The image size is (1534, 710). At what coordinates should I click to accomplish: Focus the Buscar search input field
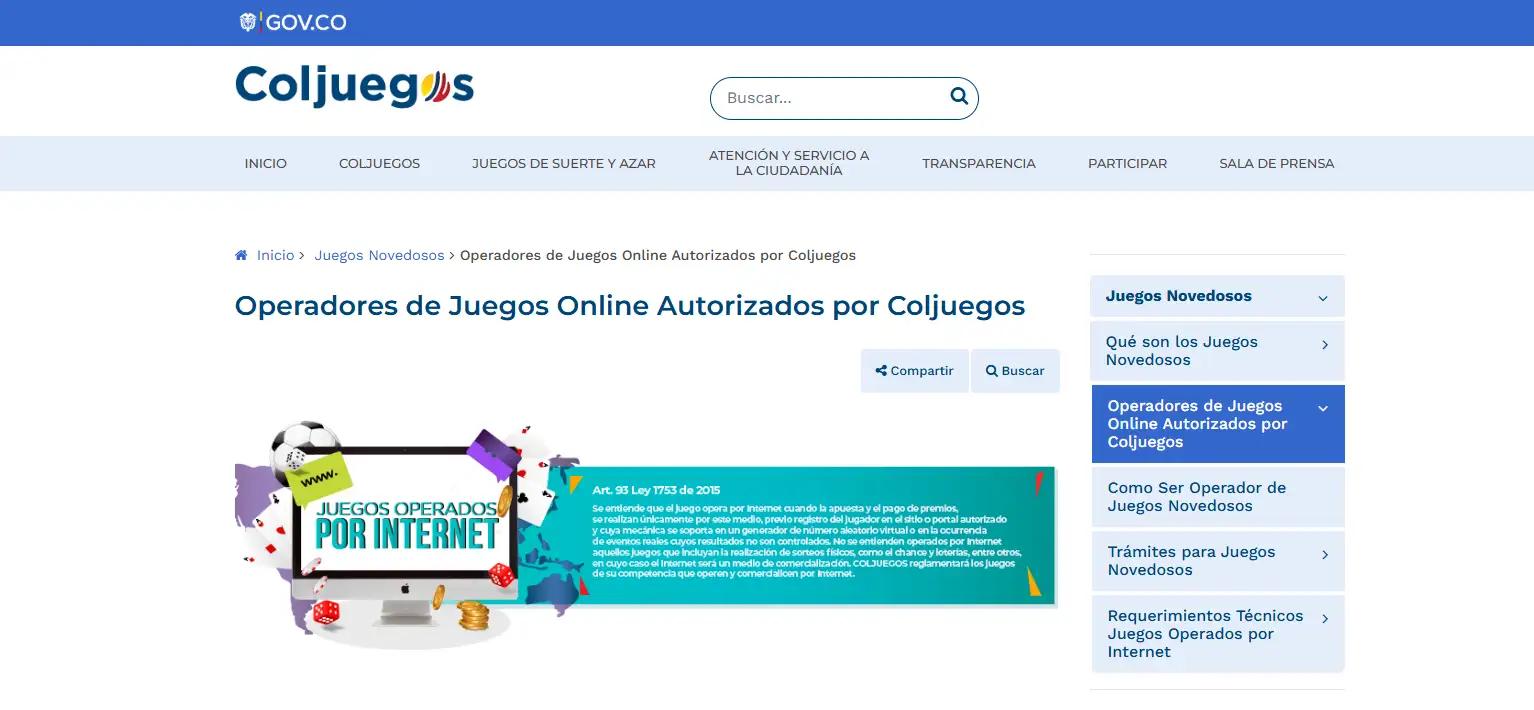pos(844,98)
